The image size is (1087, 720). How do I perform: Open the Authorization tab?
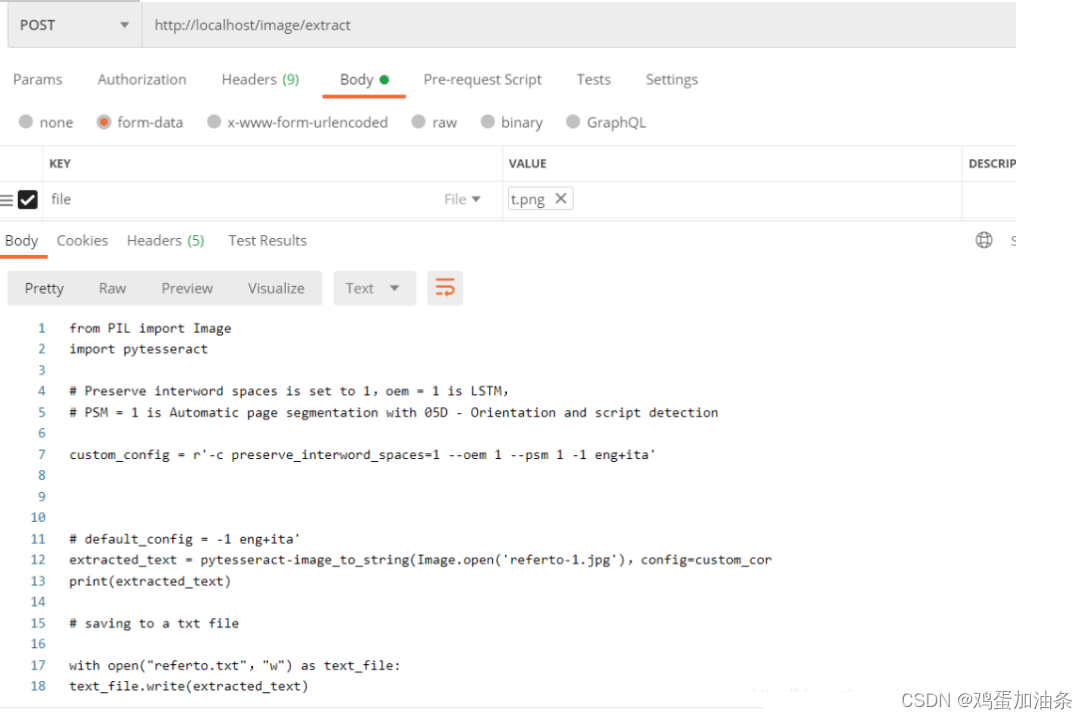pyautogui.click(x=142, y=80)
